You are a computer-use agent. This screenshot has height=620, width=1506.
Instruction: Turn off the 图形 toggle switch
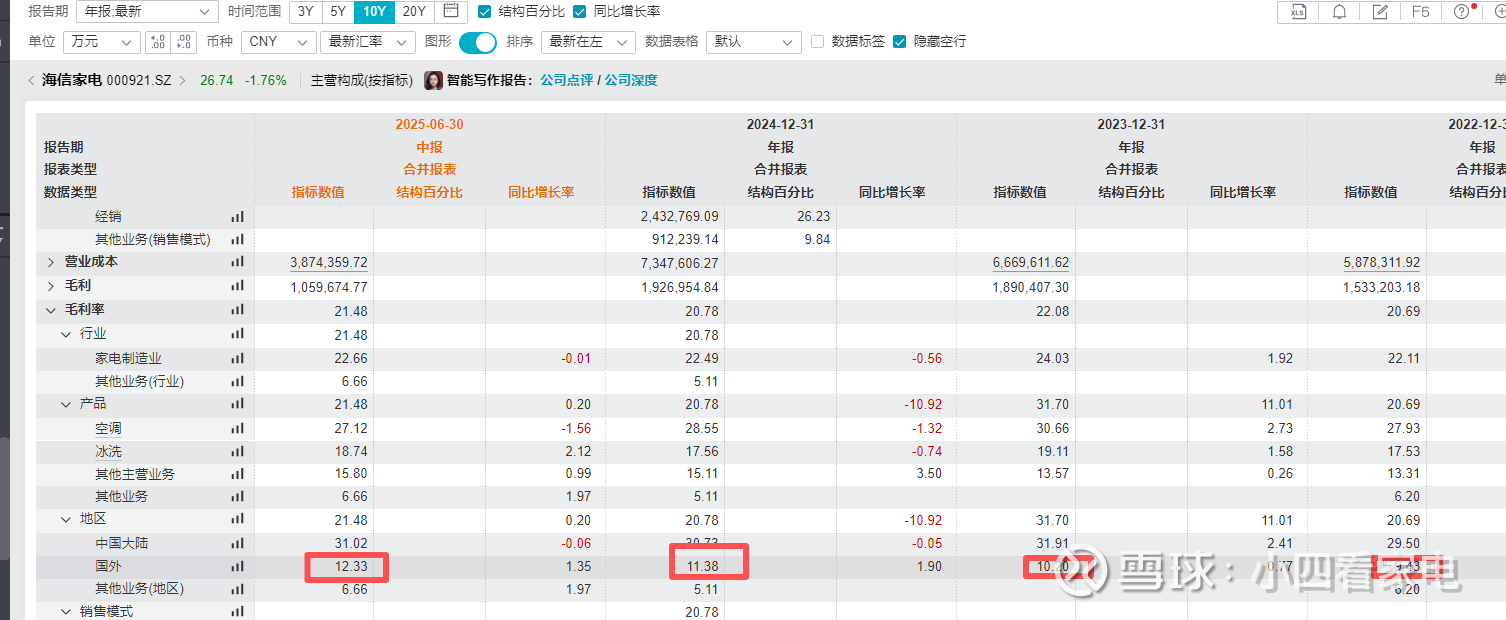[478, 42]
